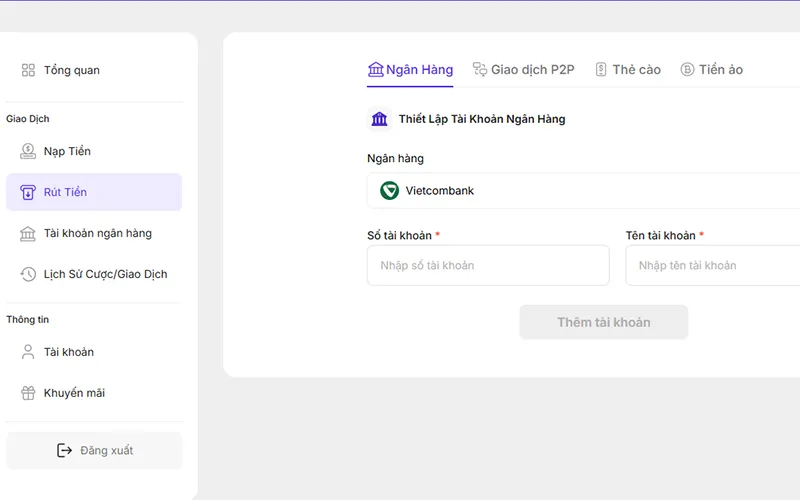Switch to the Ngân Hàng tab
This screenshot has height=500, width=800.
click(x=410, y=70)
